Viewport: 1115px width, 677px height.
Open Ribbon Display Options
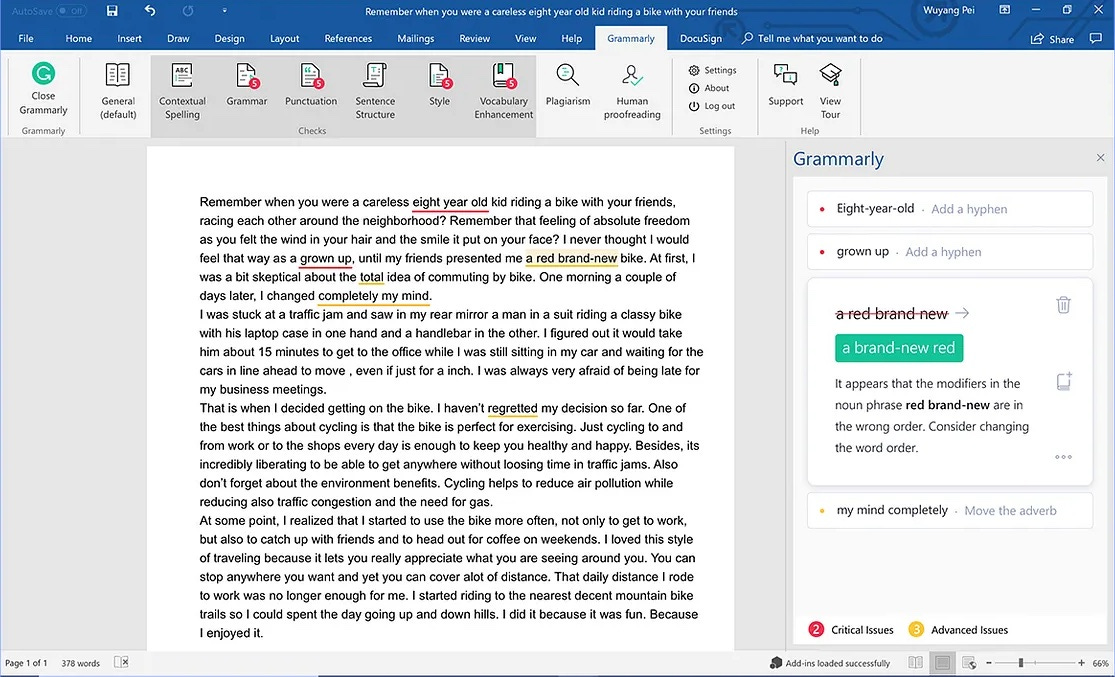pos(1005,10)
